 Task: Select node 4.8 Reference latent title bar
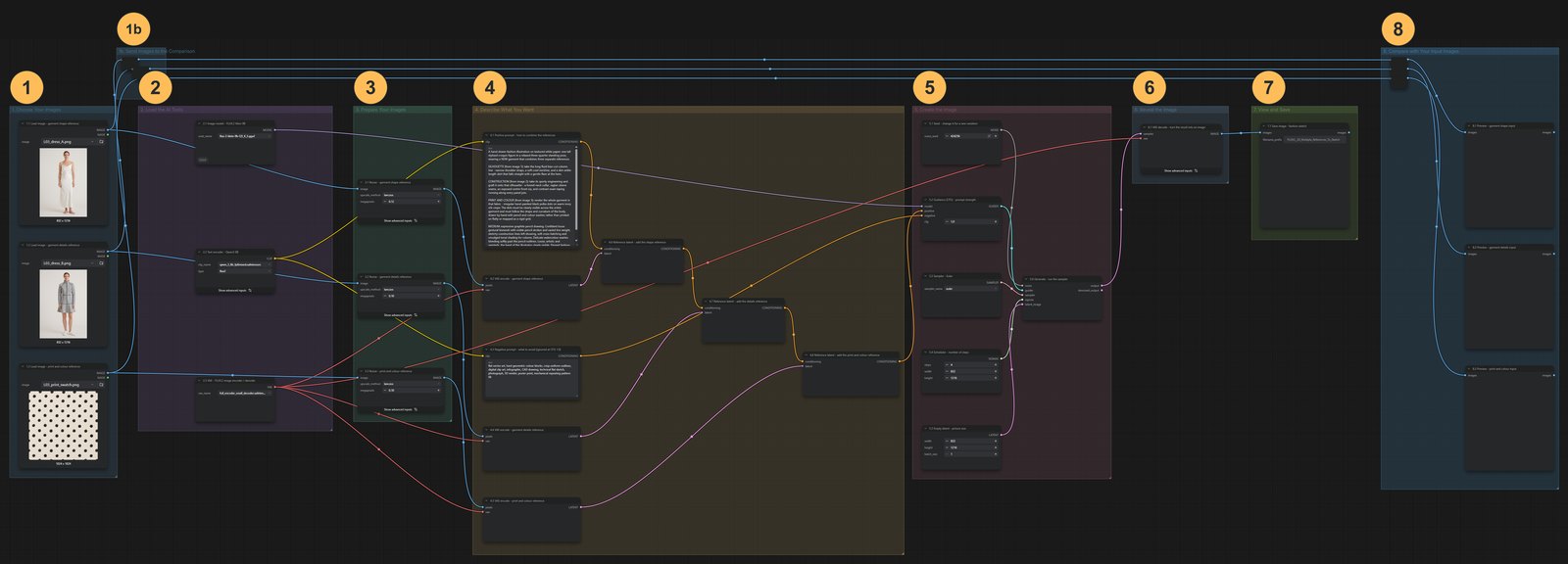pos(850,355)
